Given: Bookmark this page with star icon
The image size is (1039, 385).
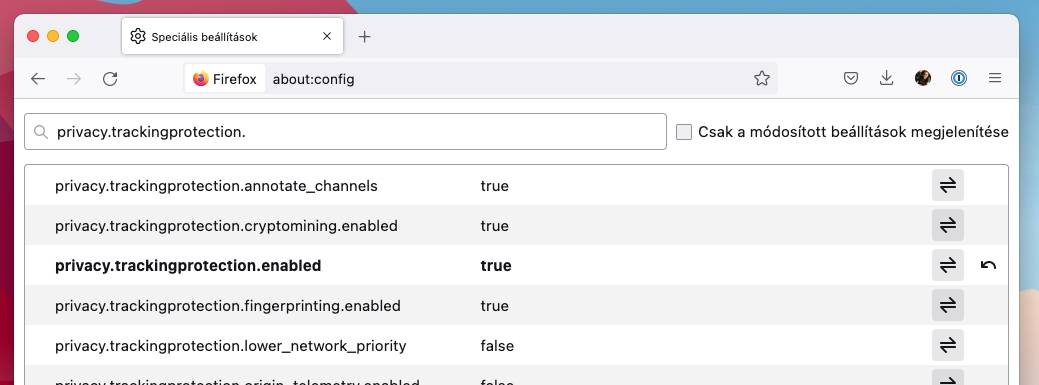Looking at the screenshot, I should (762, 79).
